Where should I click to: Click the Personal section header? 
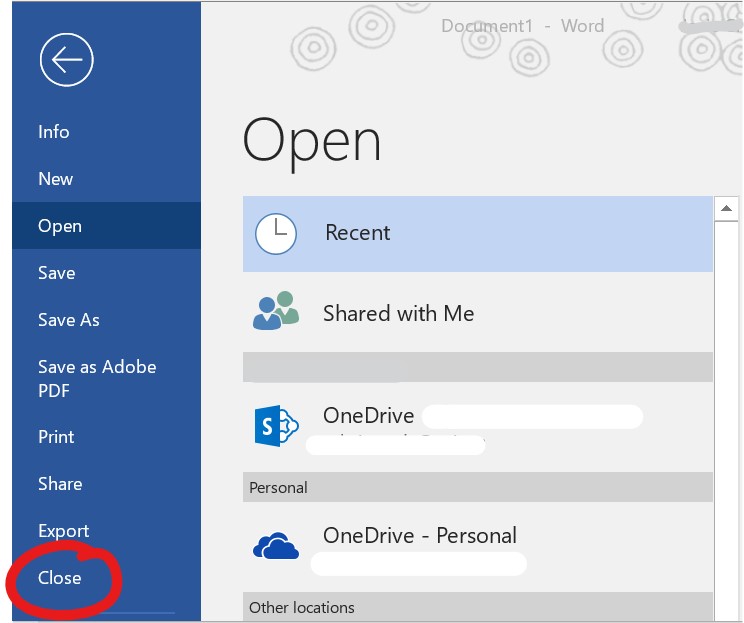478,487
